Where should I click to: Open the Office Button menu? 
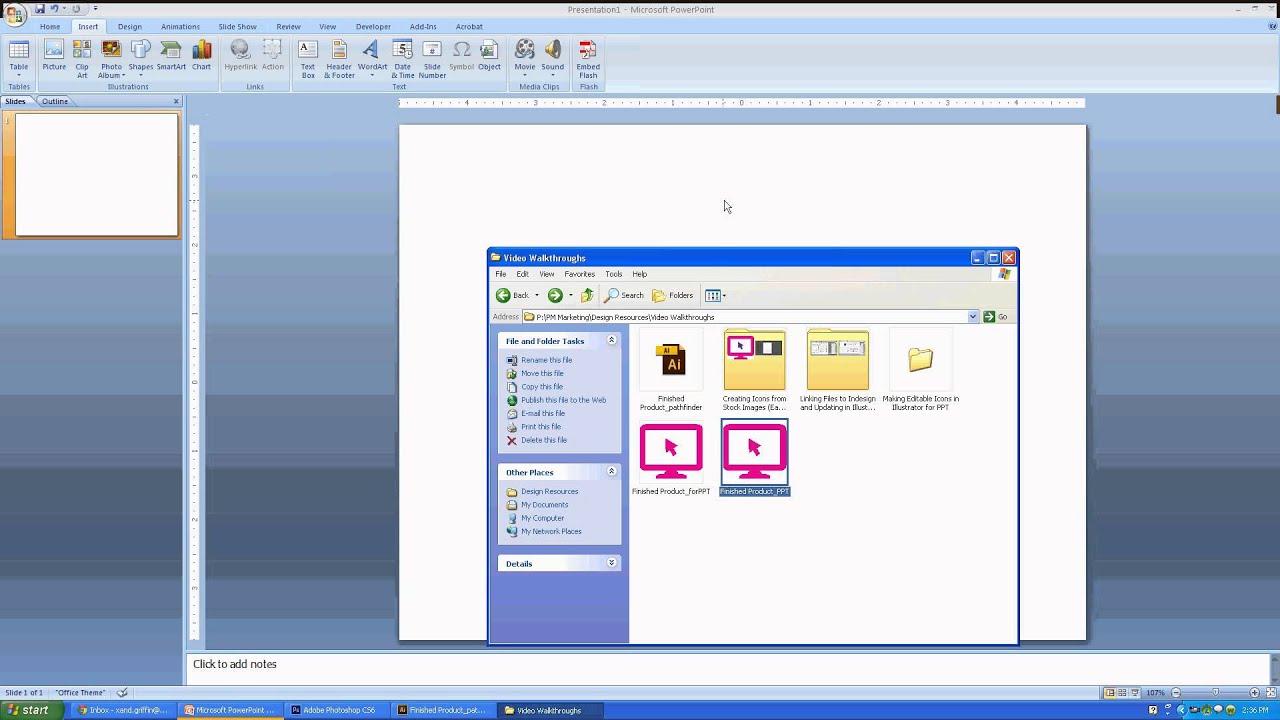tap(14, 14)
